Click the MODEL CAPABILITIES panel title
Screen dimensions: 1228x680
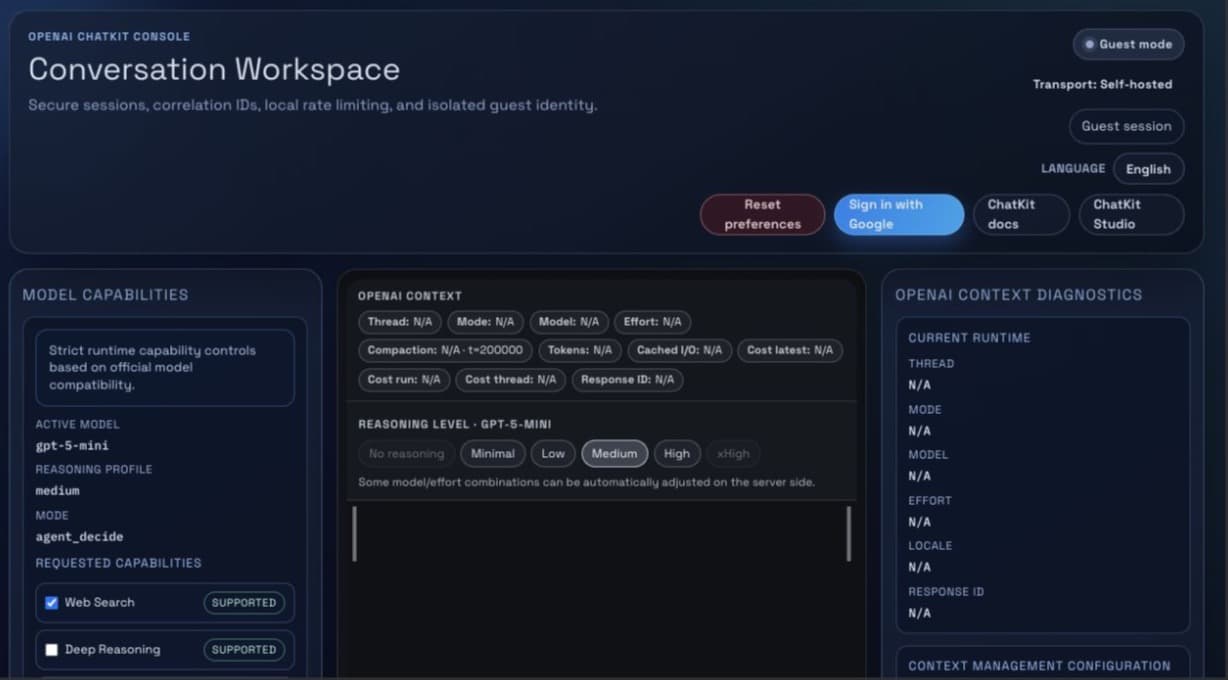click(x=105, y=295)
